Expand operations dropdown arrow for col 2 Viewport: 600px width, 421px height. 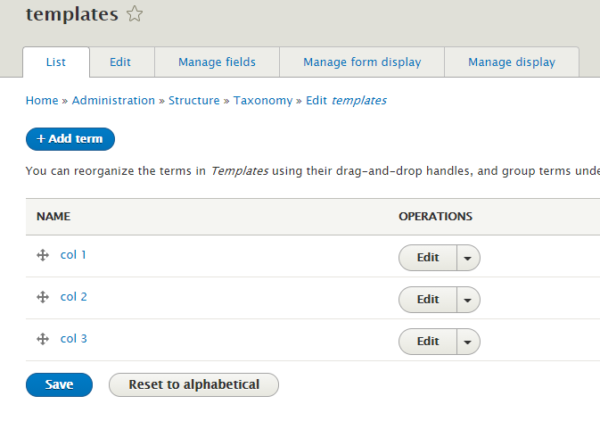click(468, 300)
